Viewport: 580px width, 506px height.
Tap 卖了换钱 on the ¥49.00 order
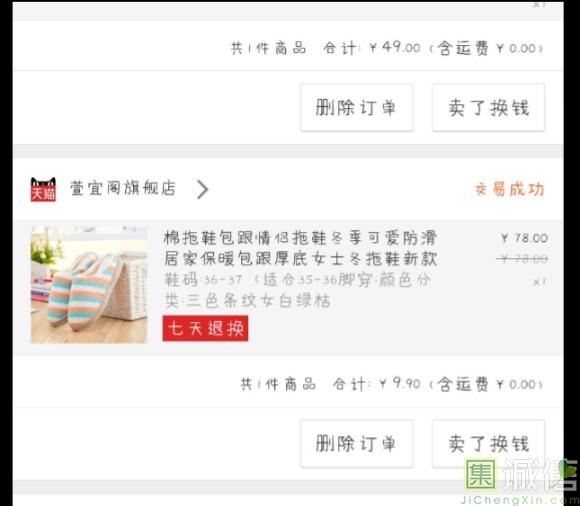click(x=488, y=108)
